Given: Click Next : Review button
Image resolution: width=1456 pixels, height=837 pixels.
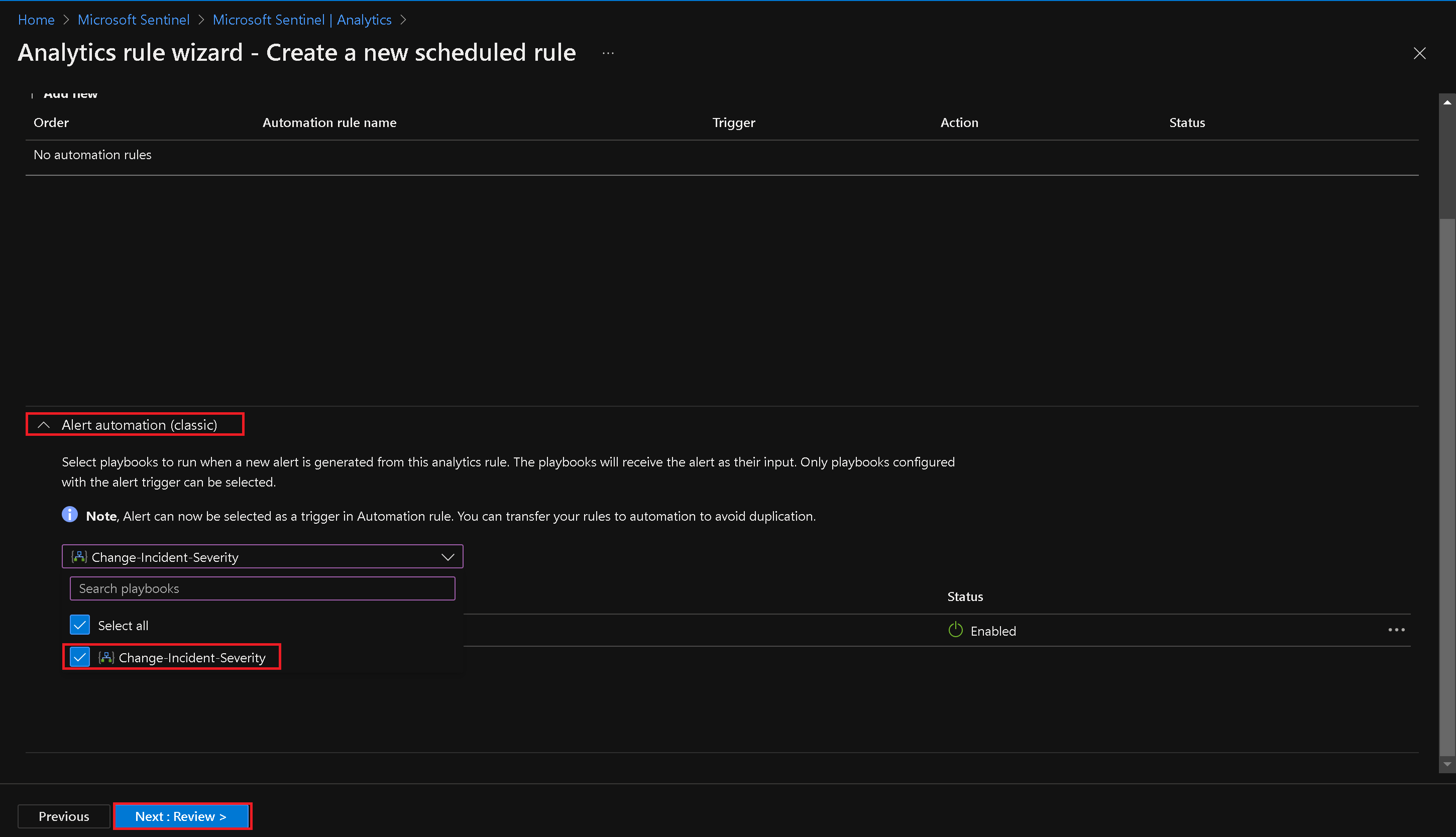Looking at the screenshot, I should pos(182,816).
